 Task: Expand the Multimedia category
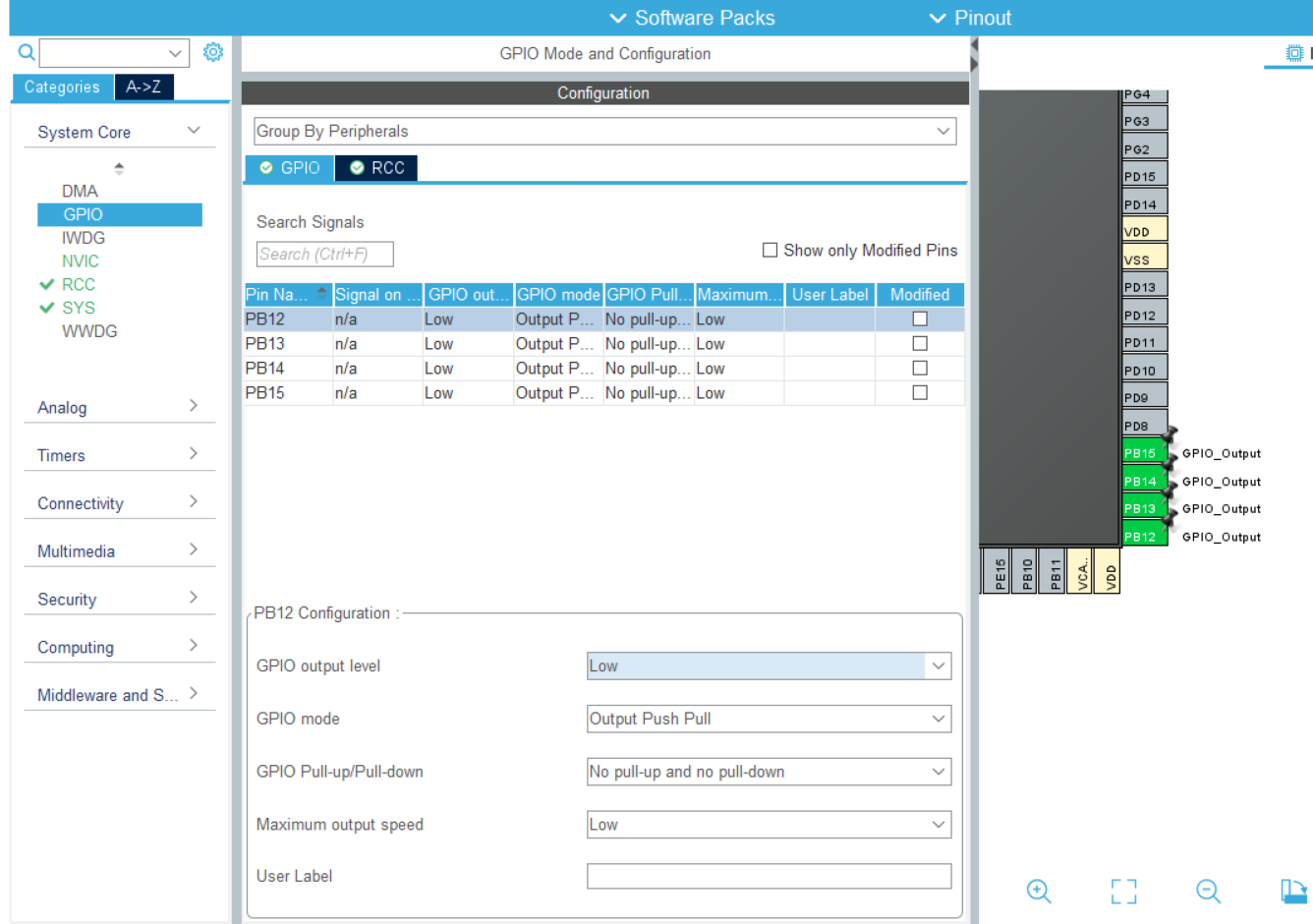tap(194, 549)
